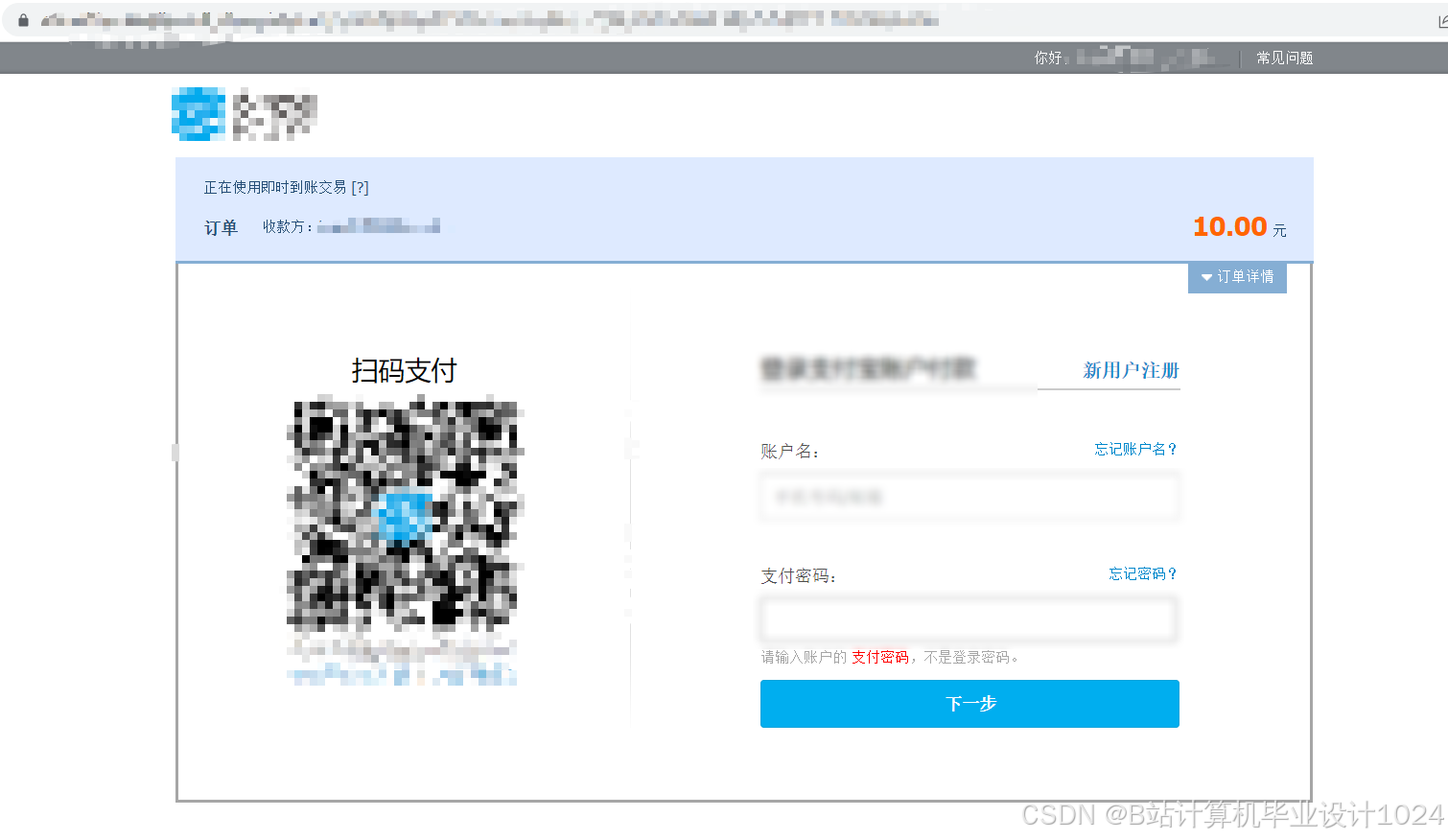Click the share icon at address bar end
Viewport: 1448px width, 840px height.
[1442, 21]
